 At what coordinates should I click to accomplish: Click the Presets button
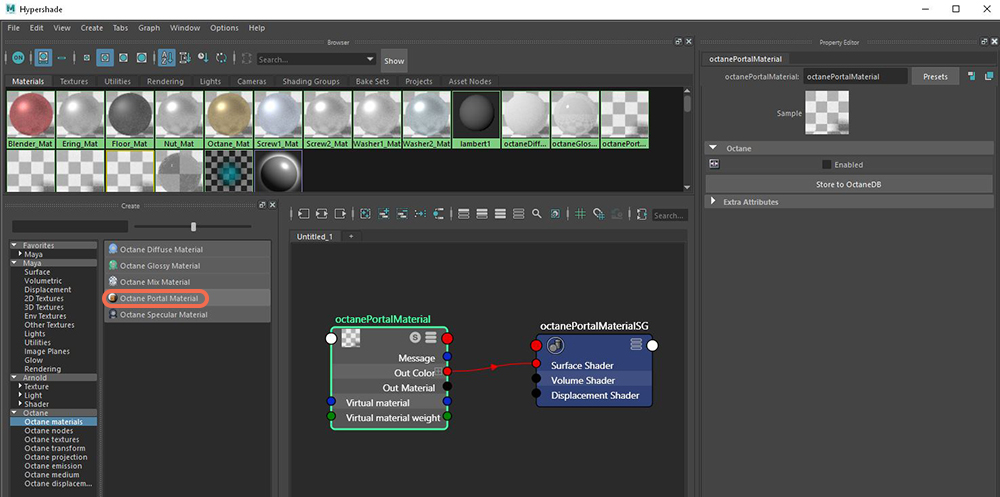coord(935,76)
